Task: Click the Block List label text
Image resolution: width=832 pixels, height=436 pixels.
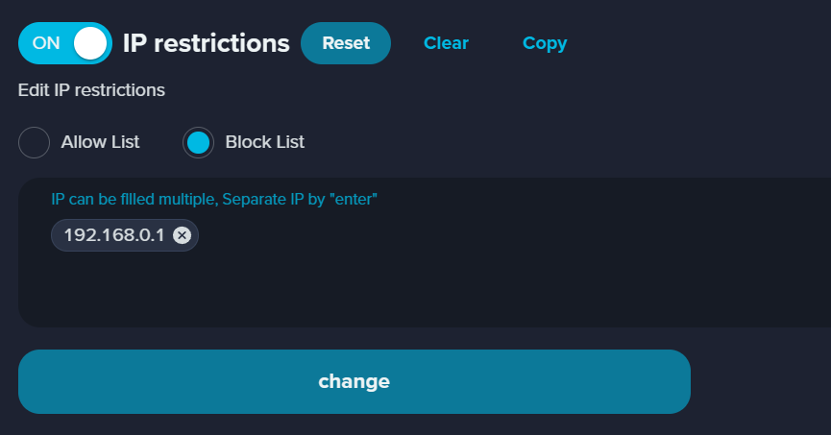Action: click(265, 142)
